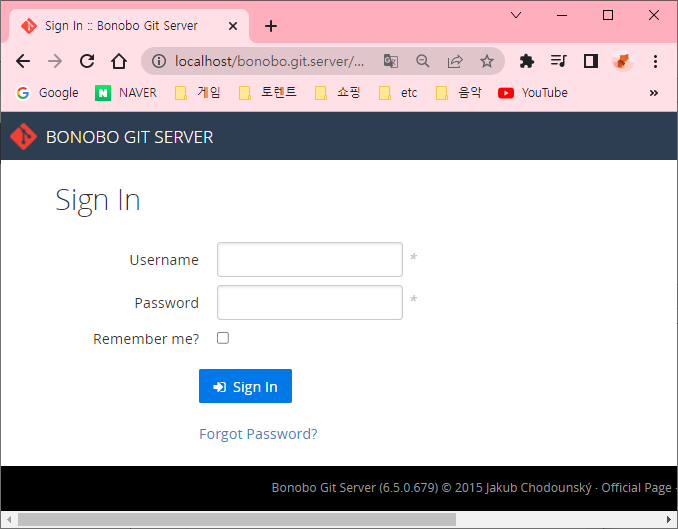Tick the Remember me checkbox
678x529 pixels.
coord(223,338)
